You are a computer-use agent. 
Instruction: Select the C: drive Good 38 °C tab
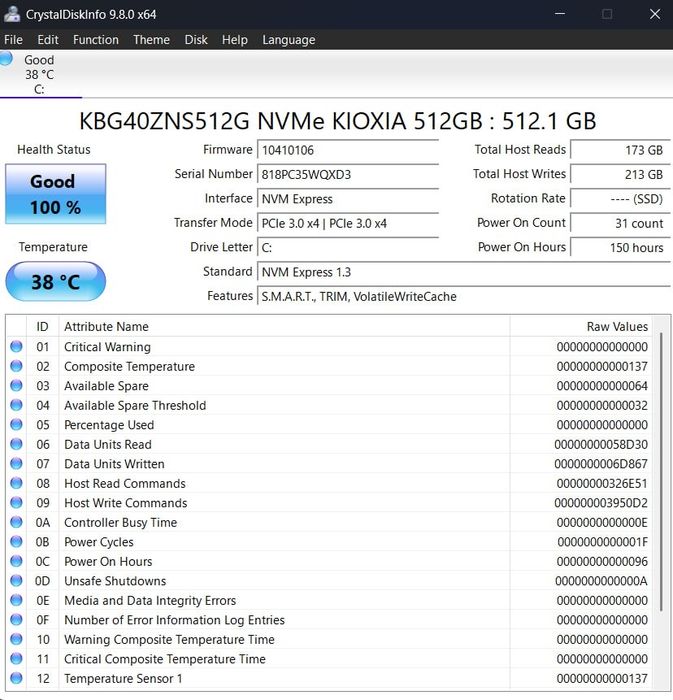pyautogui.click(x=39, y=74)
